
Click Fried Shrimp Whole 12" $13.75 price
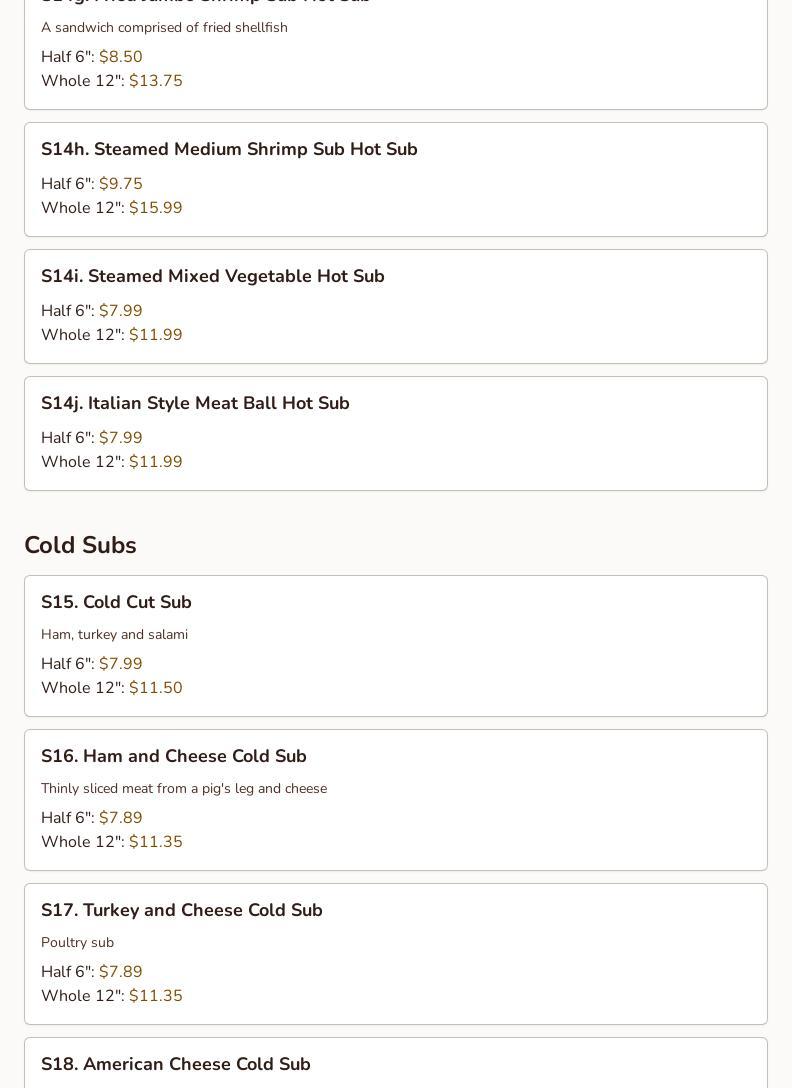155,81
